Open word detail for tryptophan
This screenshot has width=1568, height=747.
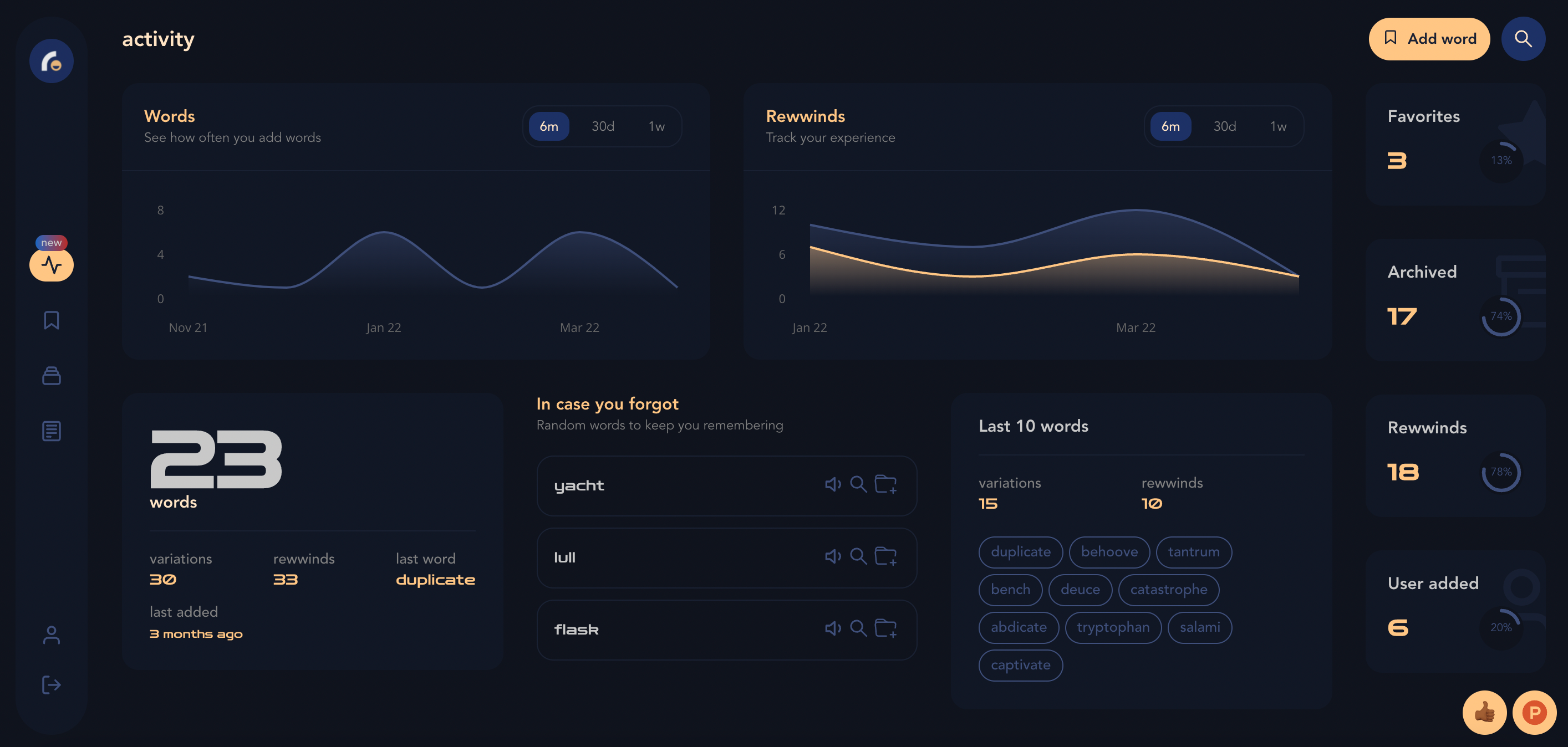(x=1113, y=627)
